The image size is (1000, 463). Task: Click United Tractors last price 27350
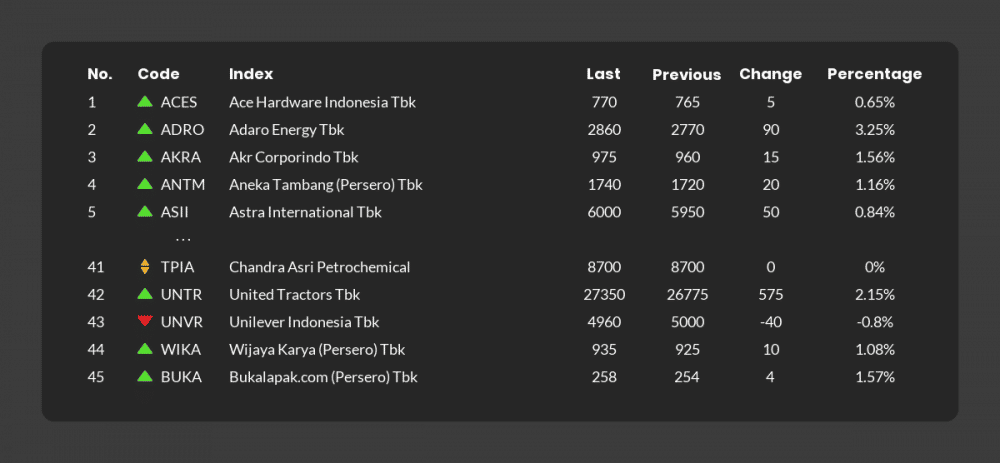coord(604,295)
